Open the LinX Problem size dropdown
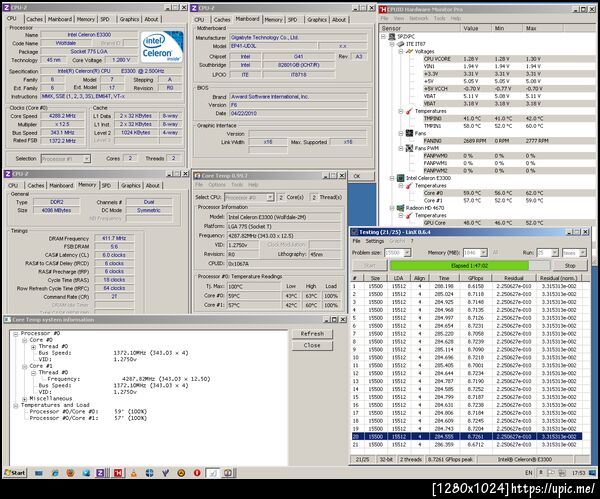Viewport: 600px width, 499px height. tap(407, 253)
